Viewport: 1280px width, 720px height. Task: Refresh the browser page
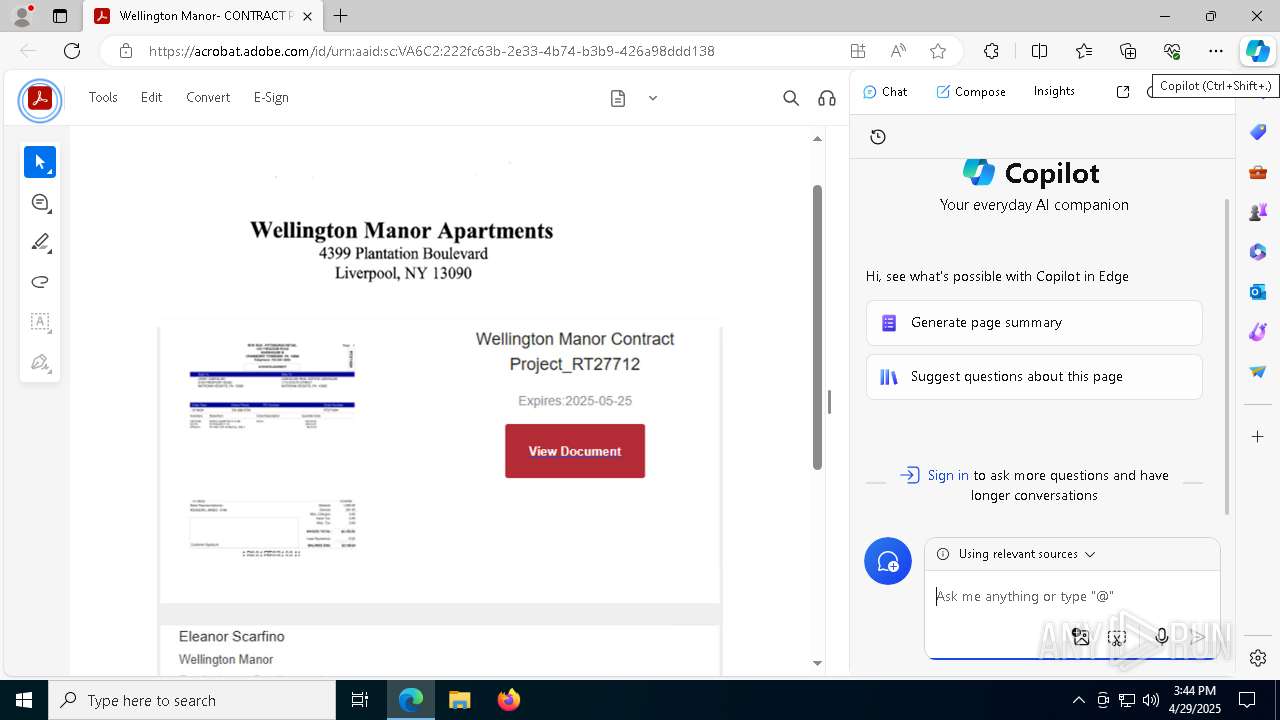coord(72,51)
